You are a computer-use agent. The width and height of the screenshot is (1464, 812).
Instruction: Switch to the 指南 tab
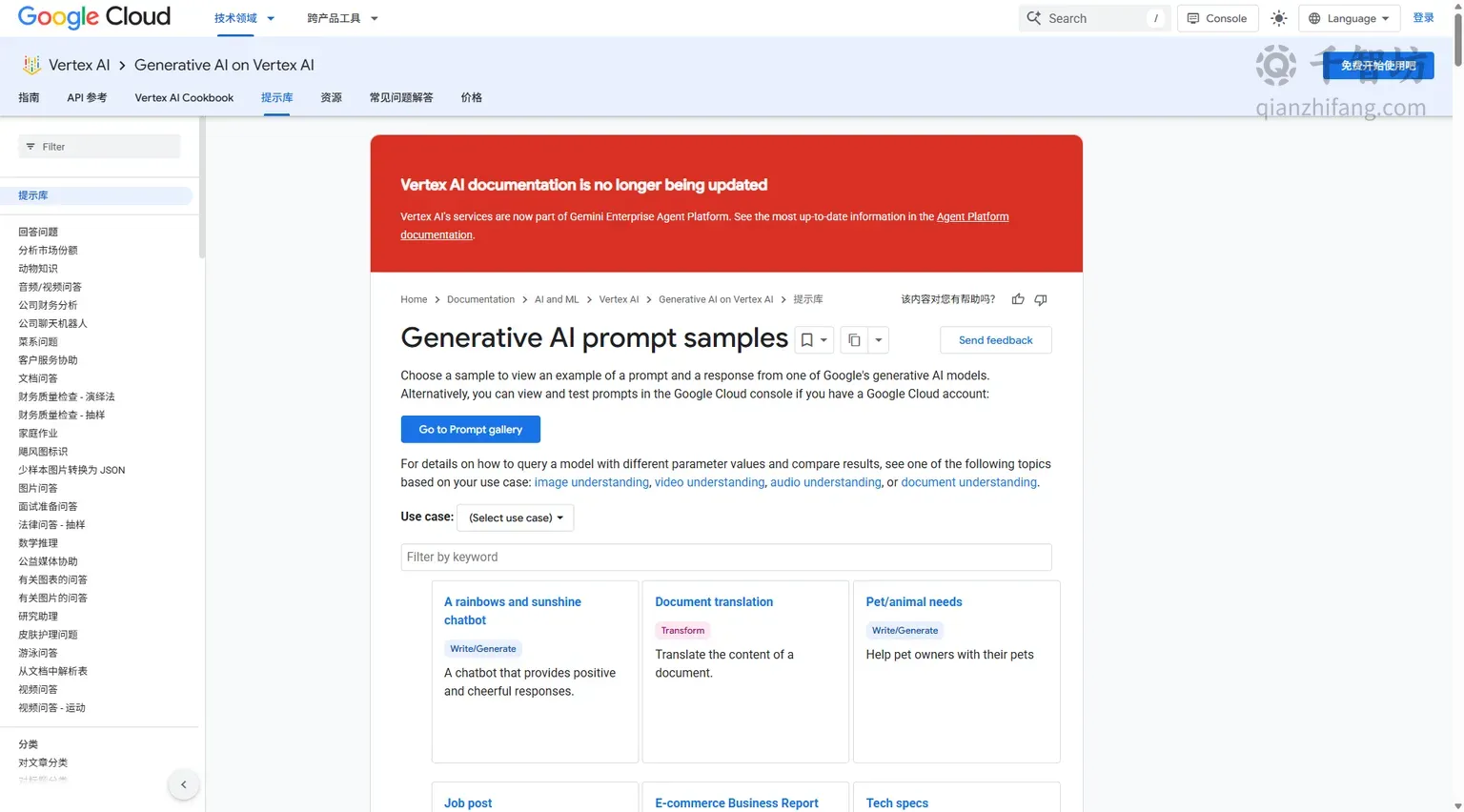click(x=29, y=97)
